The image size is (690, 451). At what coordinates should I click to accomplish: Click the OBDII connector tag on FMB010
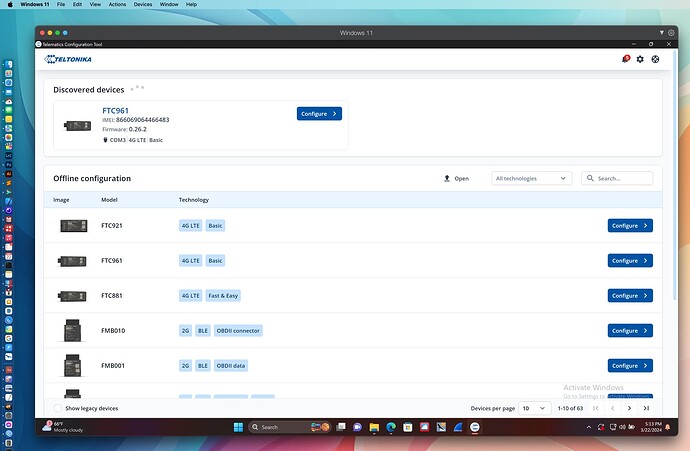[x=238, y=330]
